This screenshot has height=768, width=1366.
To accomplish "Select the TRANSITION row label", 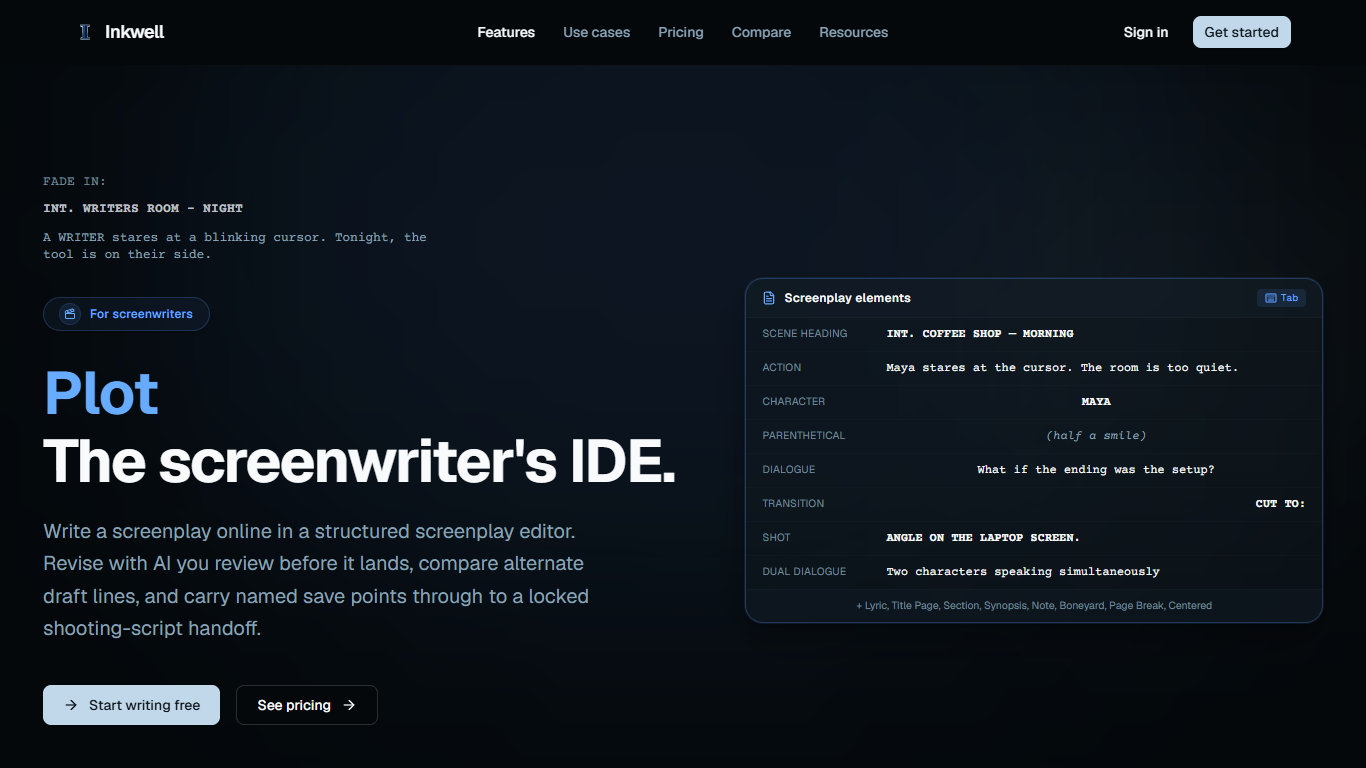I will coord(794,504).
